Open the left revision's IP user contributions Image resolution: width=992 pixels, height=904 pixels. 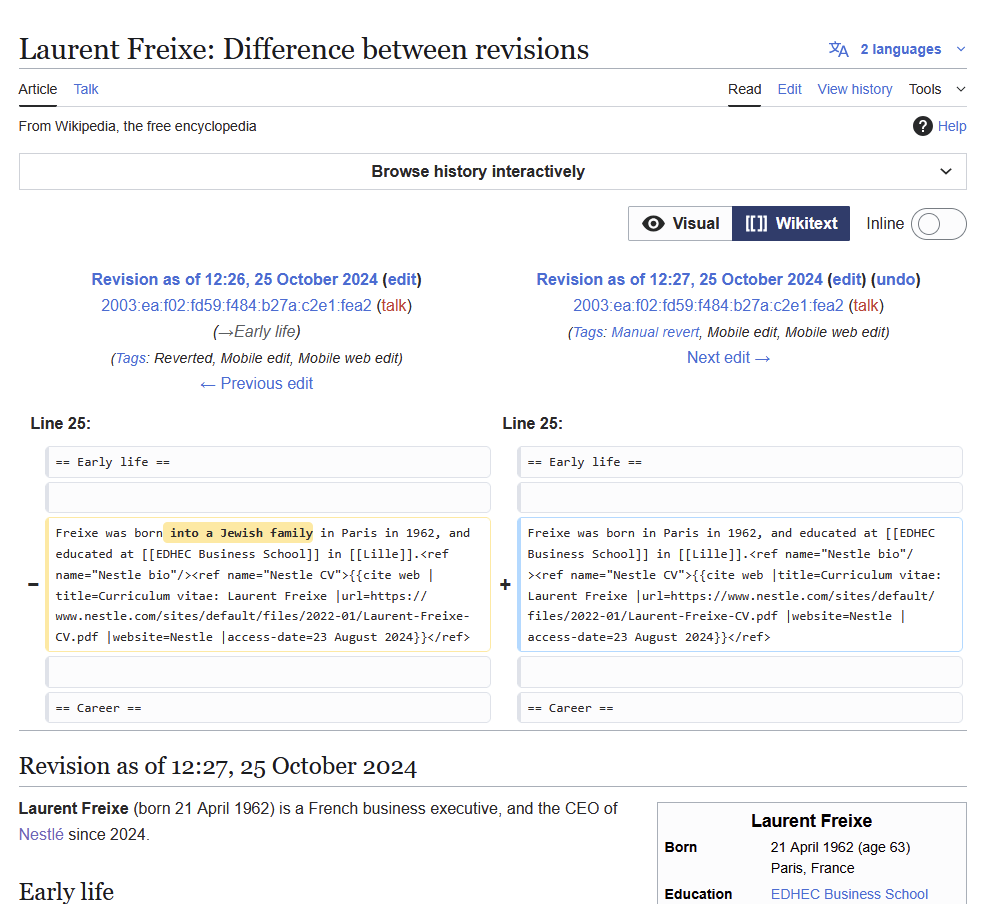coord(236,306)
